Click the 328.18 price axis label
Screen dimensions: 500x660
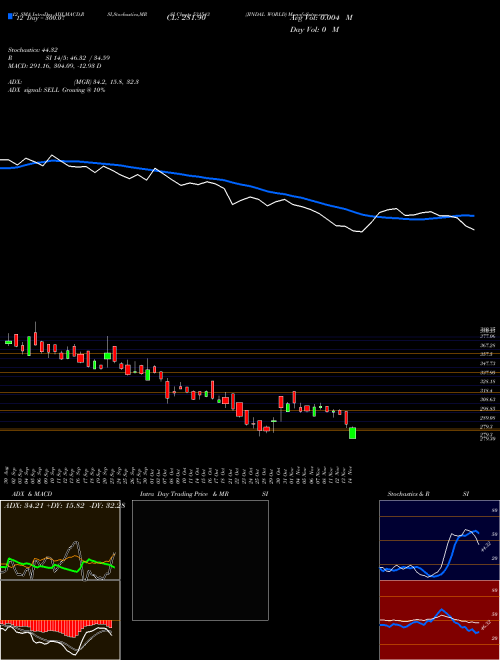point(488,382)
